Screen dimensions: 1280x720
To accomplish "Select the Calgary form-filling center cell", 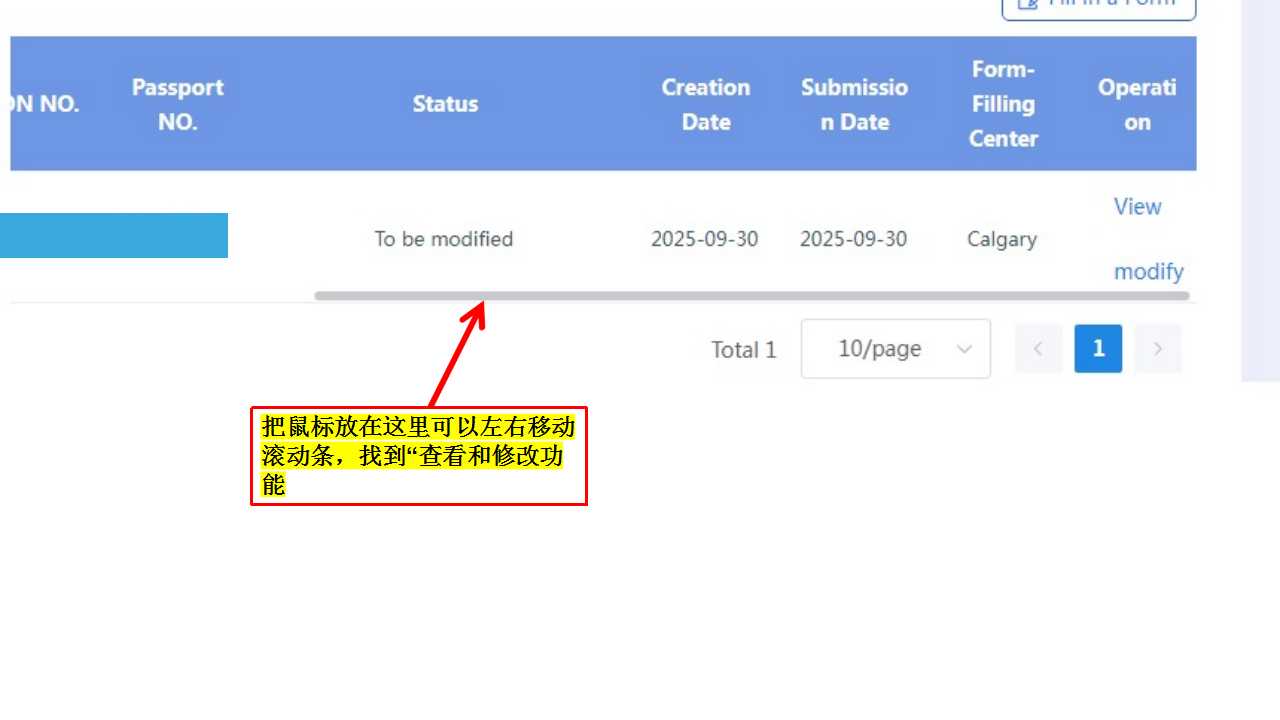I will 1001,239.
